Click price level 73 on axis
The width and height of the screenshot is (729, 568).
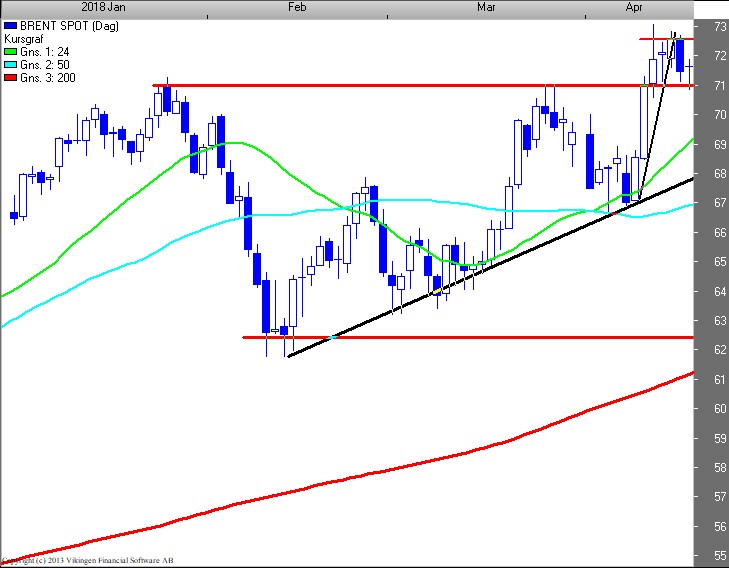(x=720, y=26)
